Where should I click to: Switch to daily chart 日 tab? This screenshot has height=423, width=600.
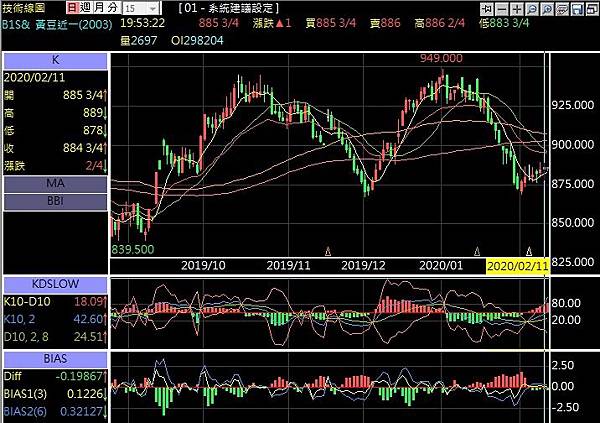click(73, 8)
